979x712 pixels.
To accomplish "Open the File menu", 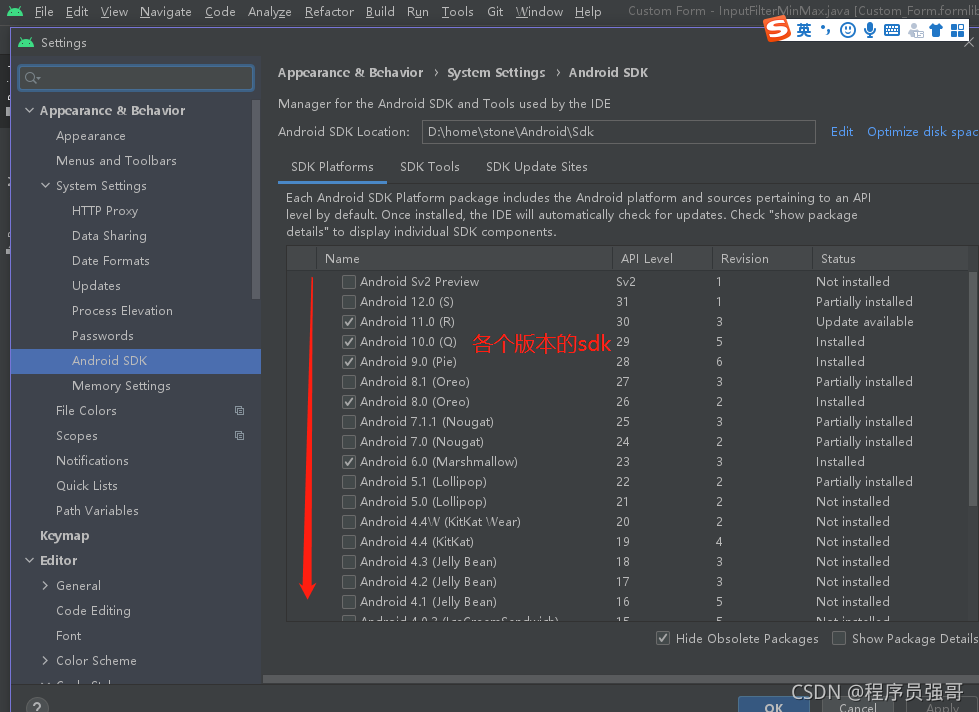I will coord(44,12).
